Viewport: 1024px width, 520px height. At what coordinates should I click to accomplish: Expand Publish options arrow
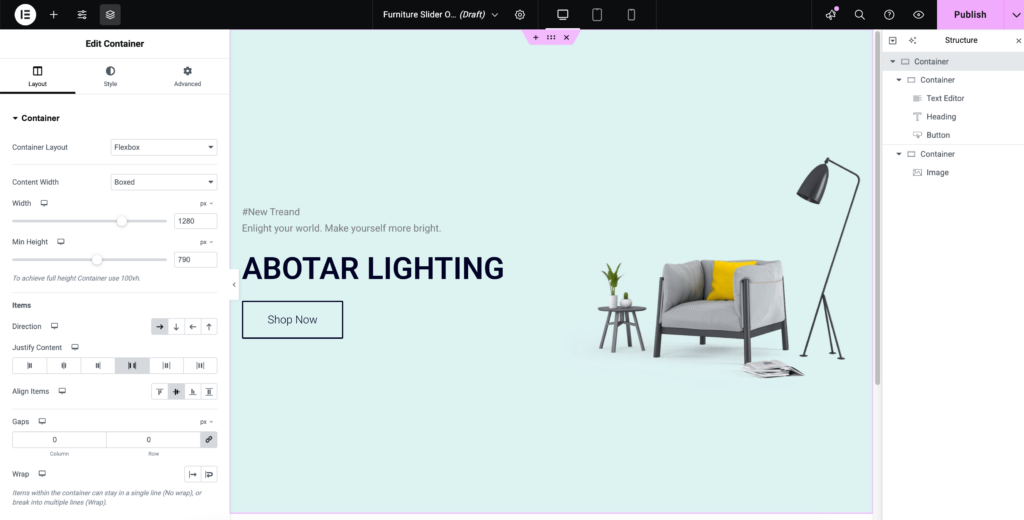pyautogui.click(x=1014, y=14)
